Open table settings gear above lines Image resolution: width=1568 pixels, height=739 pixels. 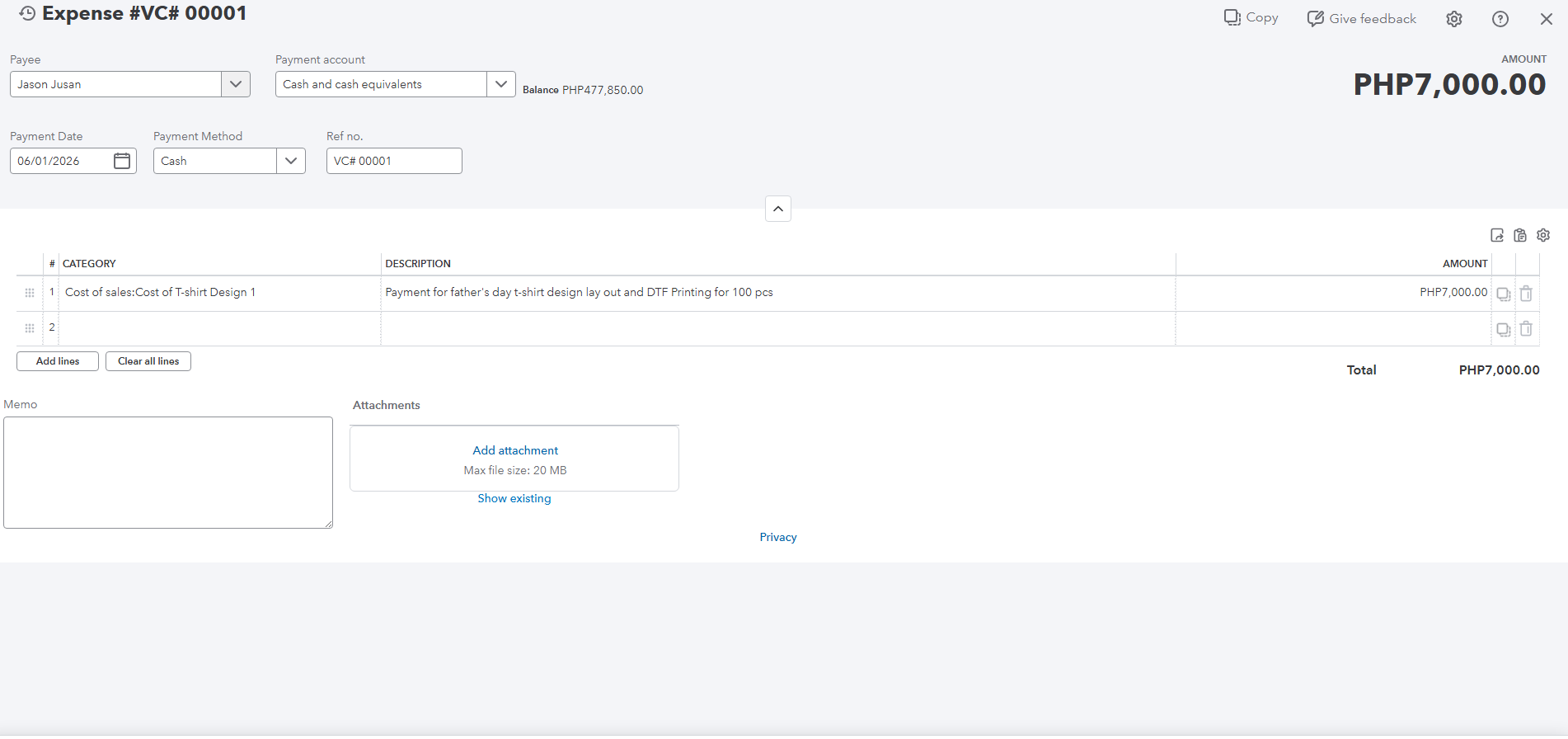pos(1543,235)
